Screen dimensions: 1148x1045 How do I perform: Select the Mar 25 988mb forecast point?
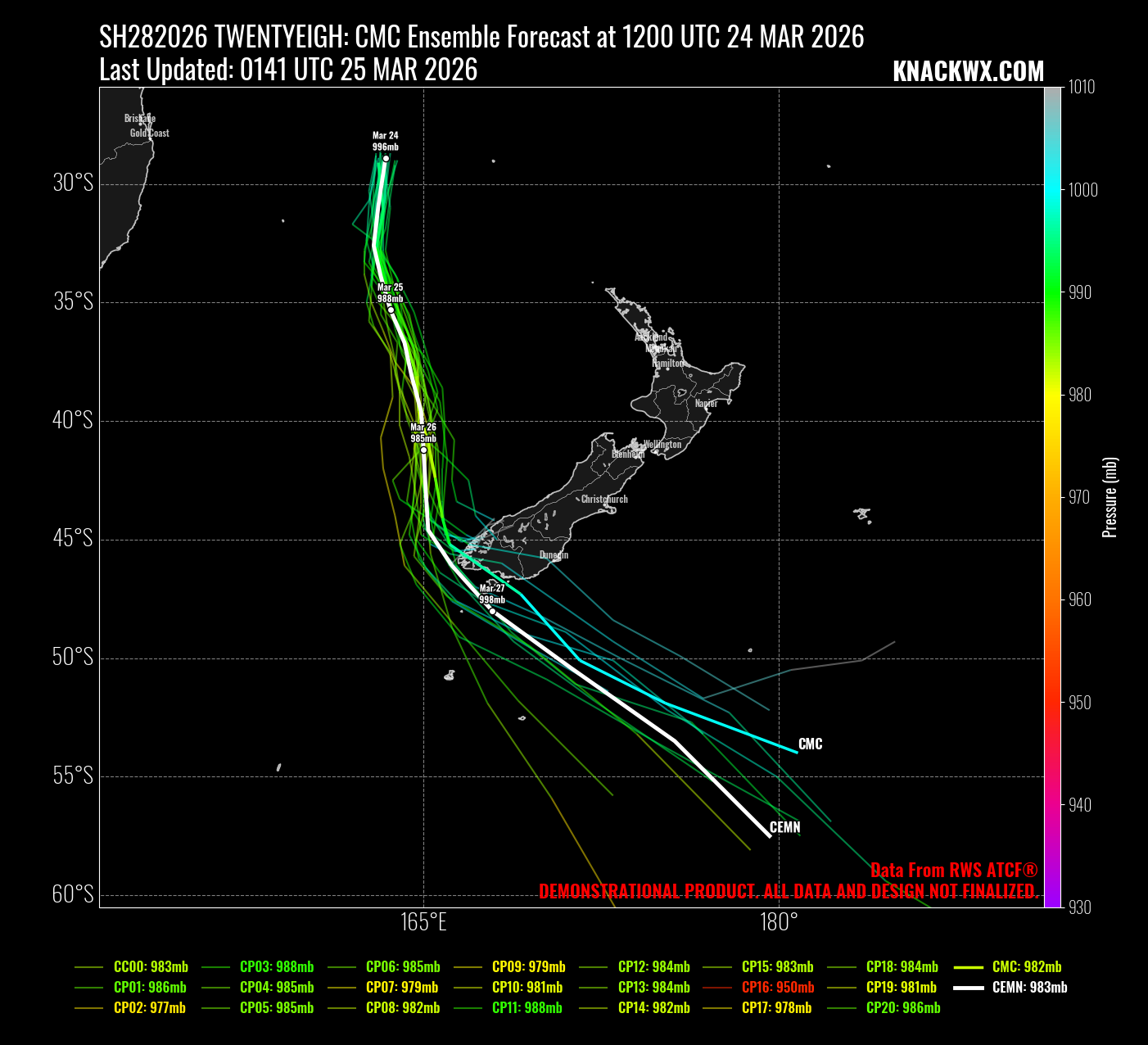tap(391, 310)
